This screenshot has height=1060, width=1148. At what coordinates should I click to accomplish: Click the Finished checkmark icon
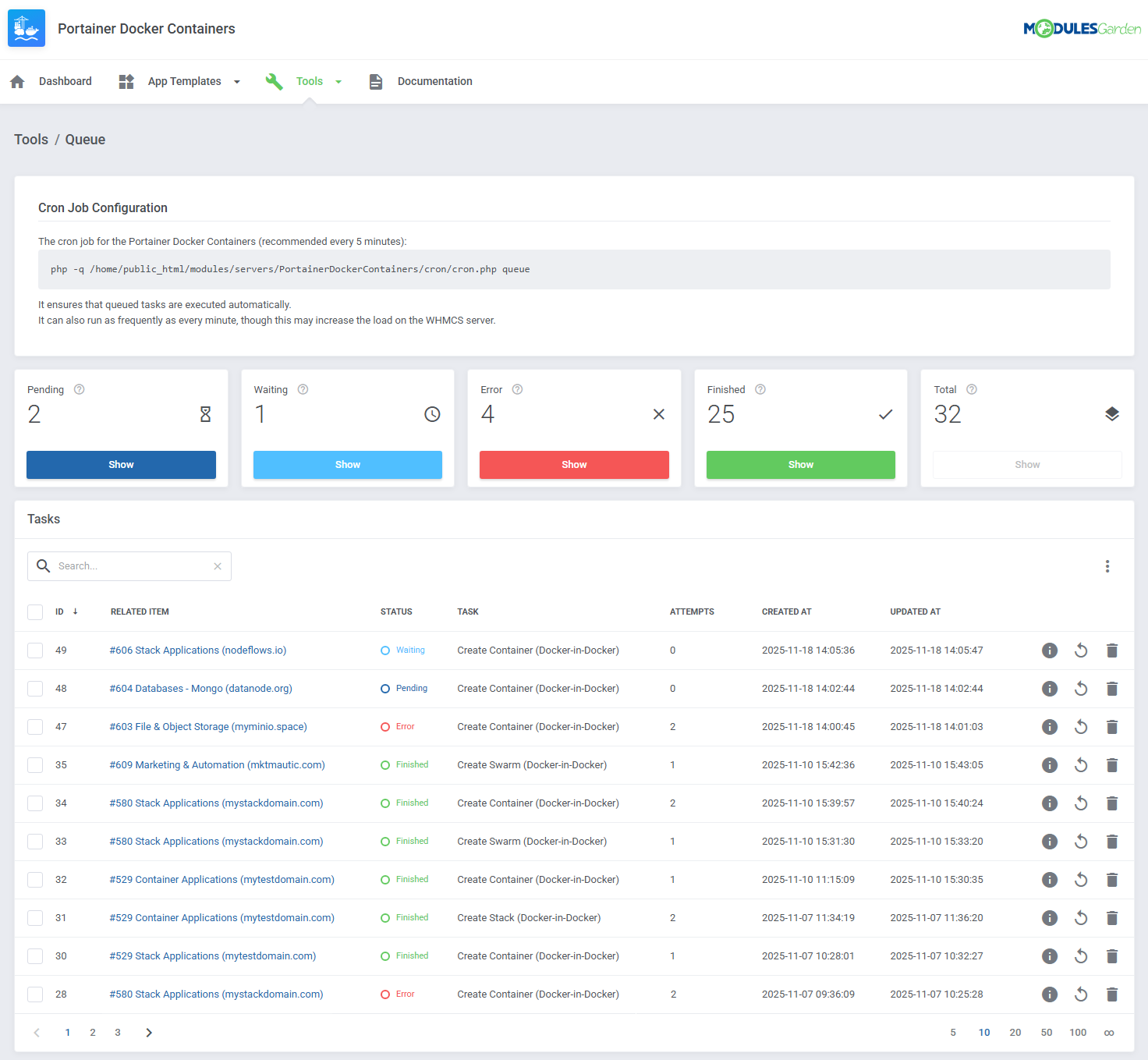coord(885,414)
